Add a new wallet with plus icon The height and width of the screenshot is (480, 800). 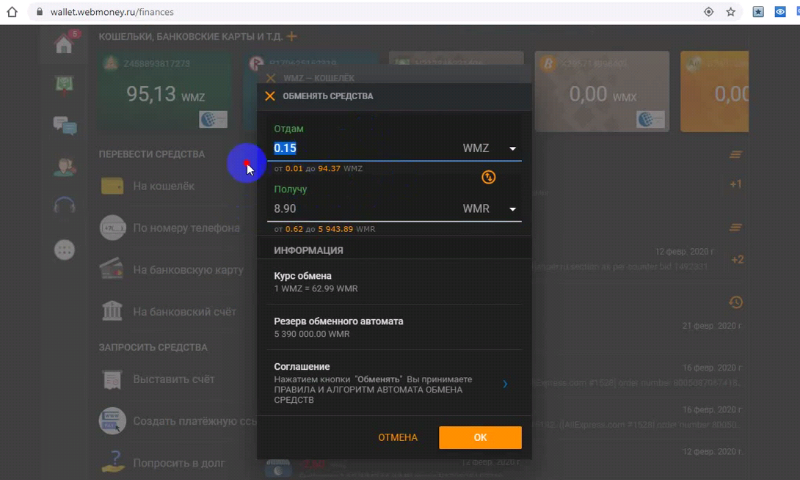pos(292,37)
